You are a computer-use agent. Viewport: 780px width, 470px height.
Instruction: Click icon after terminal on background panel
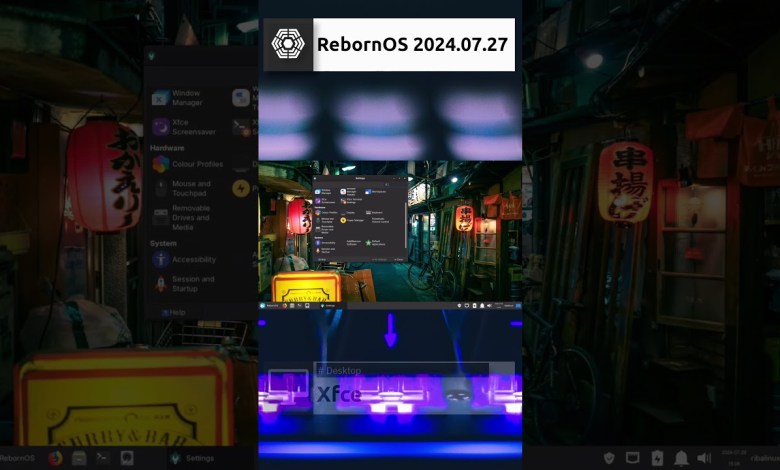point(127,458)
